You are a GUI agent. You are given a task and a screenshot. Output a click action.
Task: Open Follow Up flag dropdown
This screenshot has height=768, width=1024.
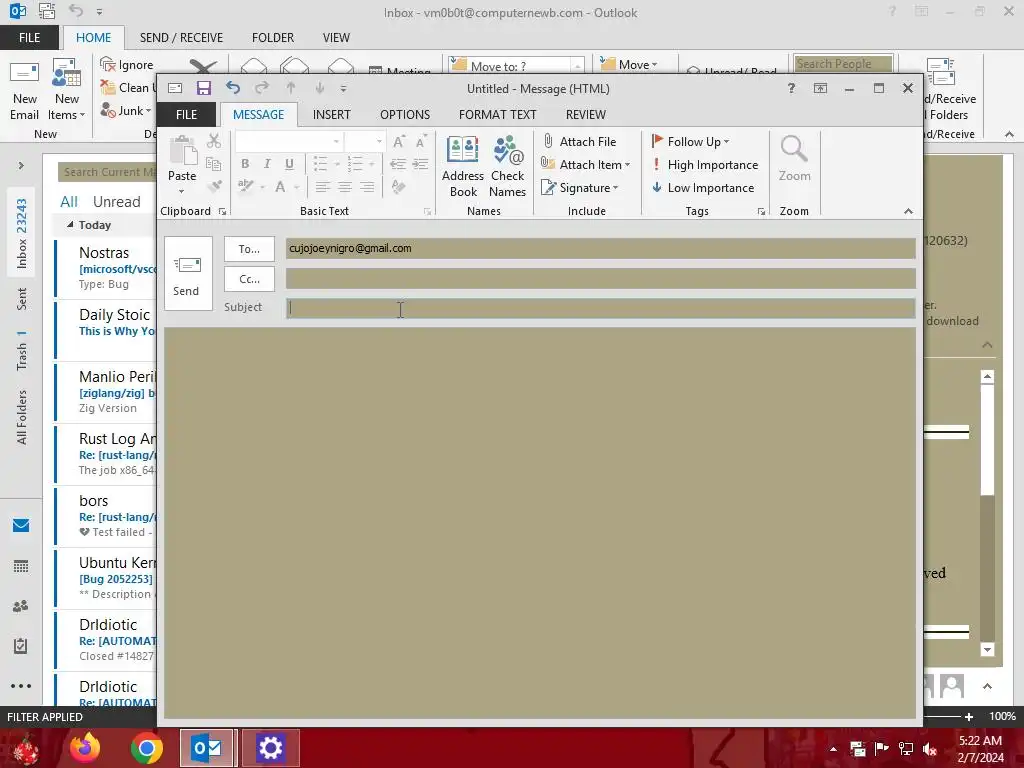point(690,142)
